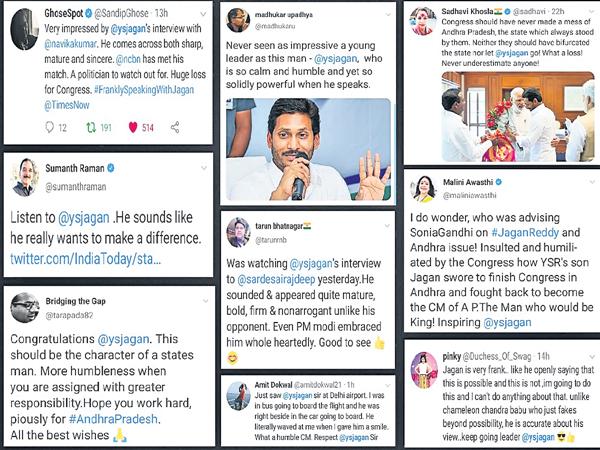Click the reply icon on GhoseSpot tweet
Image resolution: width=600 pixels, height=450 pixels.
tap(50, 127)
